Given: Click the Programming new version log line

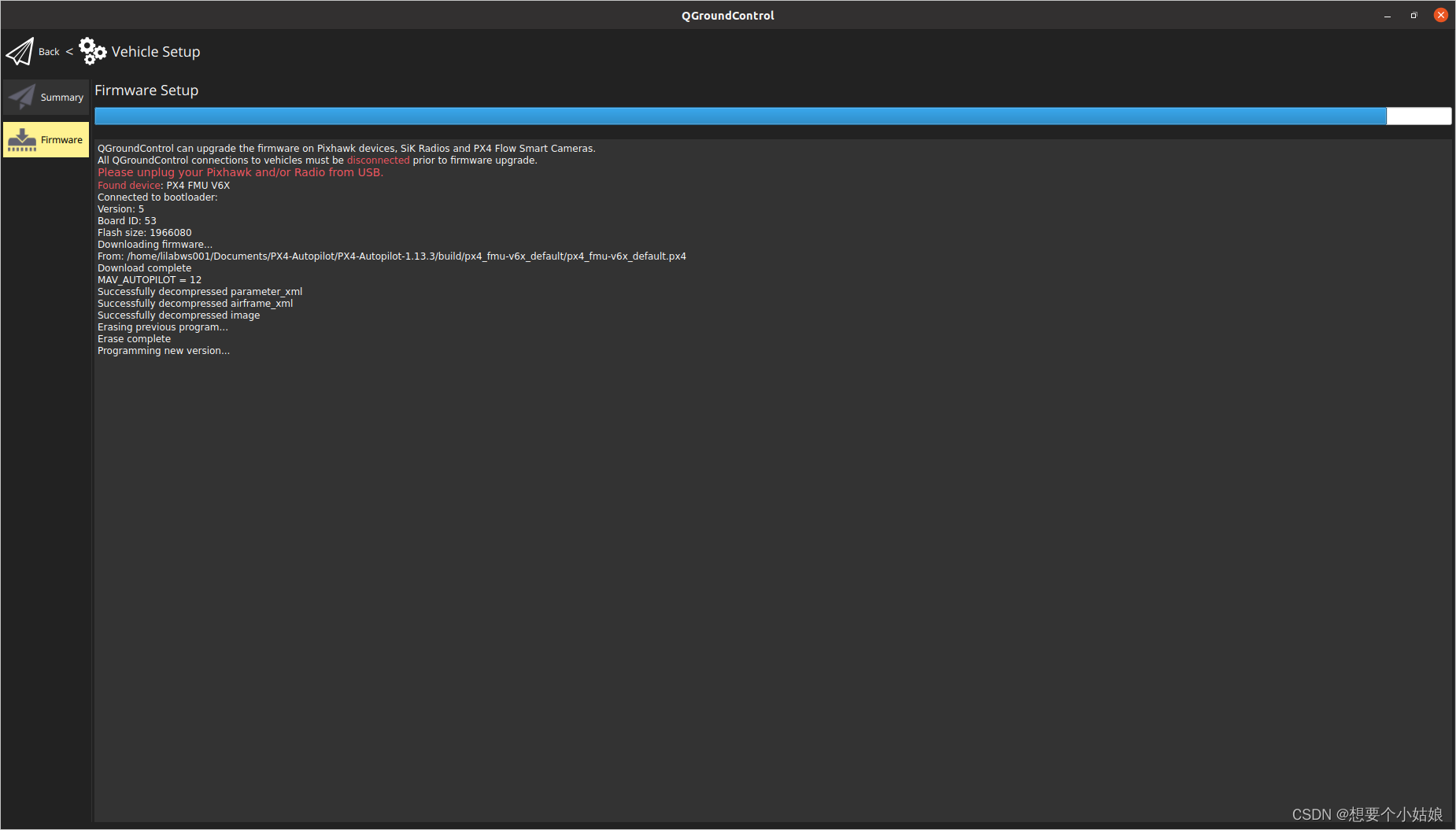Looking at the screenshot, I should click(x=163, y=350).
